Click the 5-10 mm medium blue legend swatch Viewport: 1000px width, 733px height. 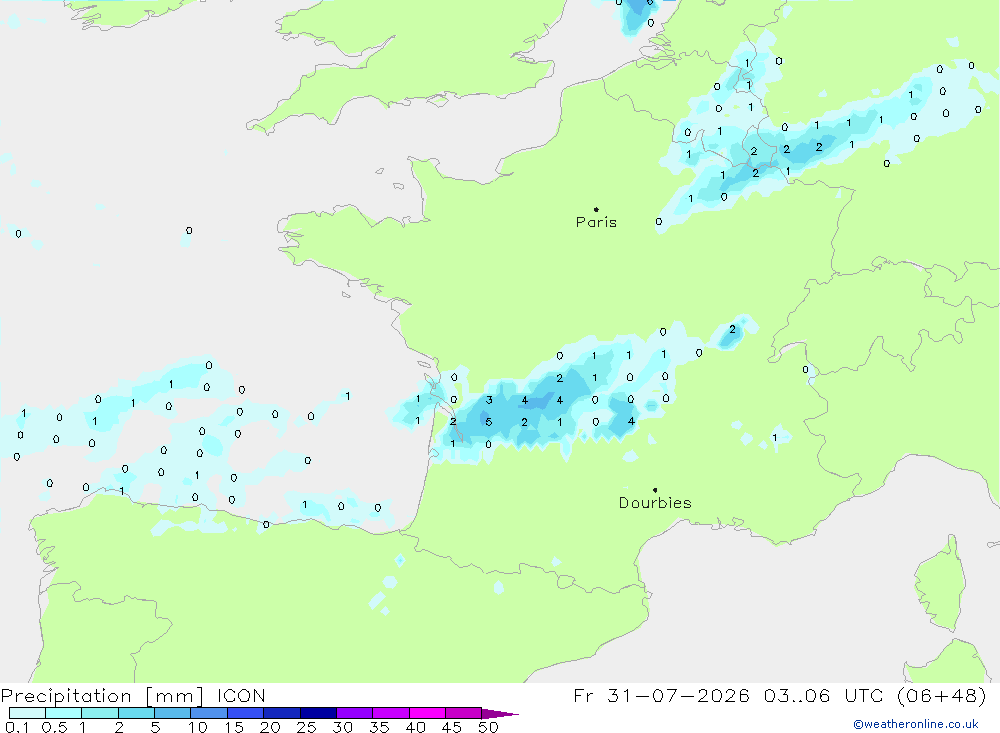[x=173, y=713]
